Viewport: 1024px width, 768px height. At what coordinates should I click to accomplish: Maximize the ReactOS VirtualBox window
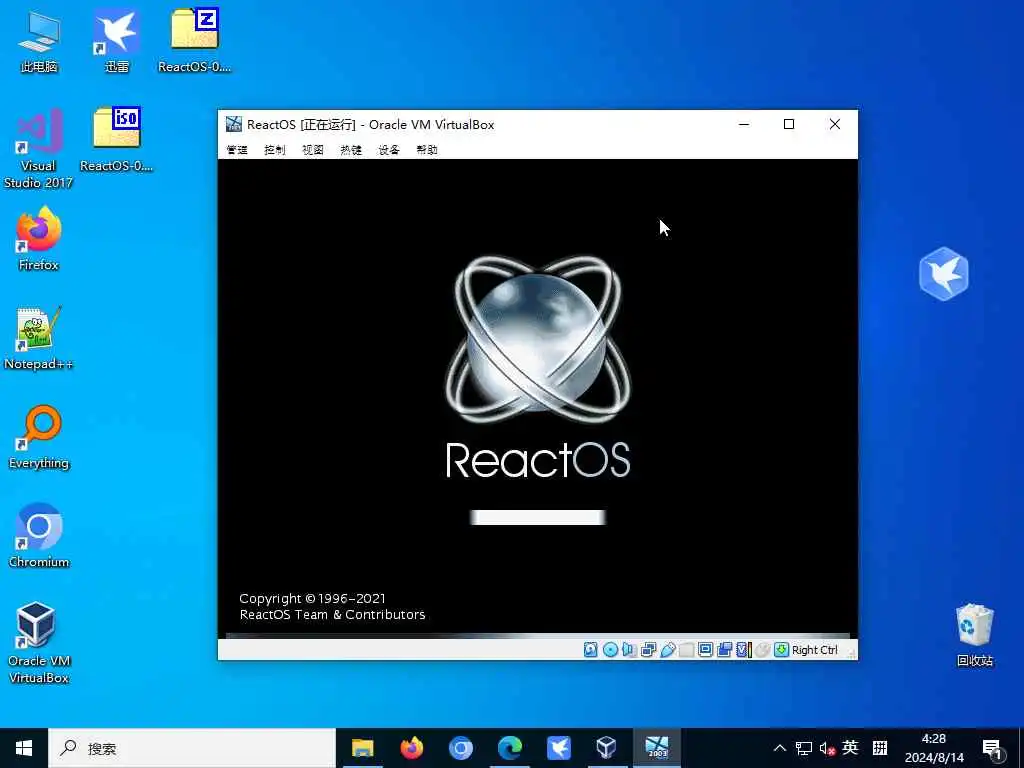[x=789, y=124]
